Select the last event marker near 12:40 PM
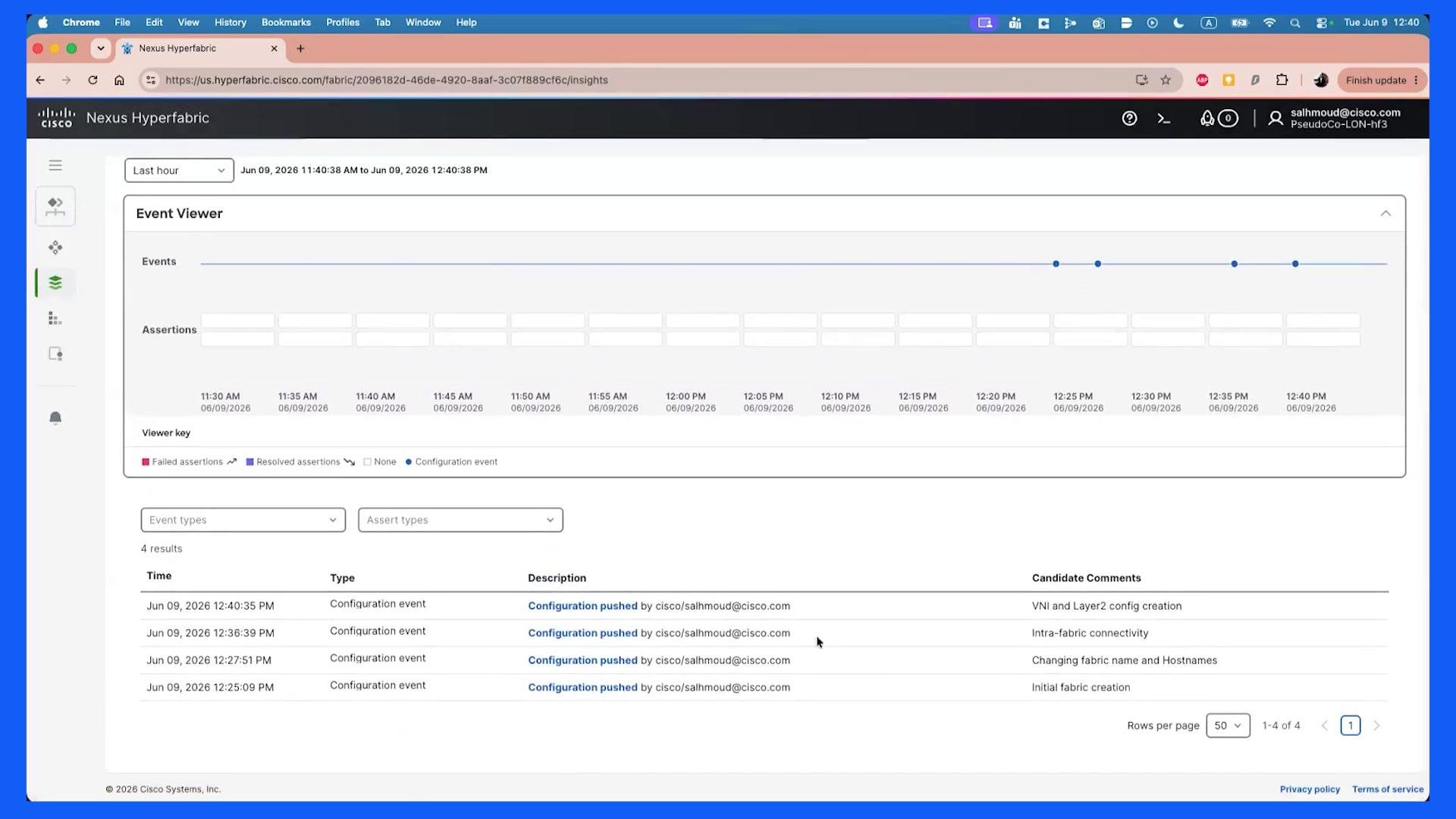The width and height of the screenshot is (1456, 819). tap(1295, 264)
